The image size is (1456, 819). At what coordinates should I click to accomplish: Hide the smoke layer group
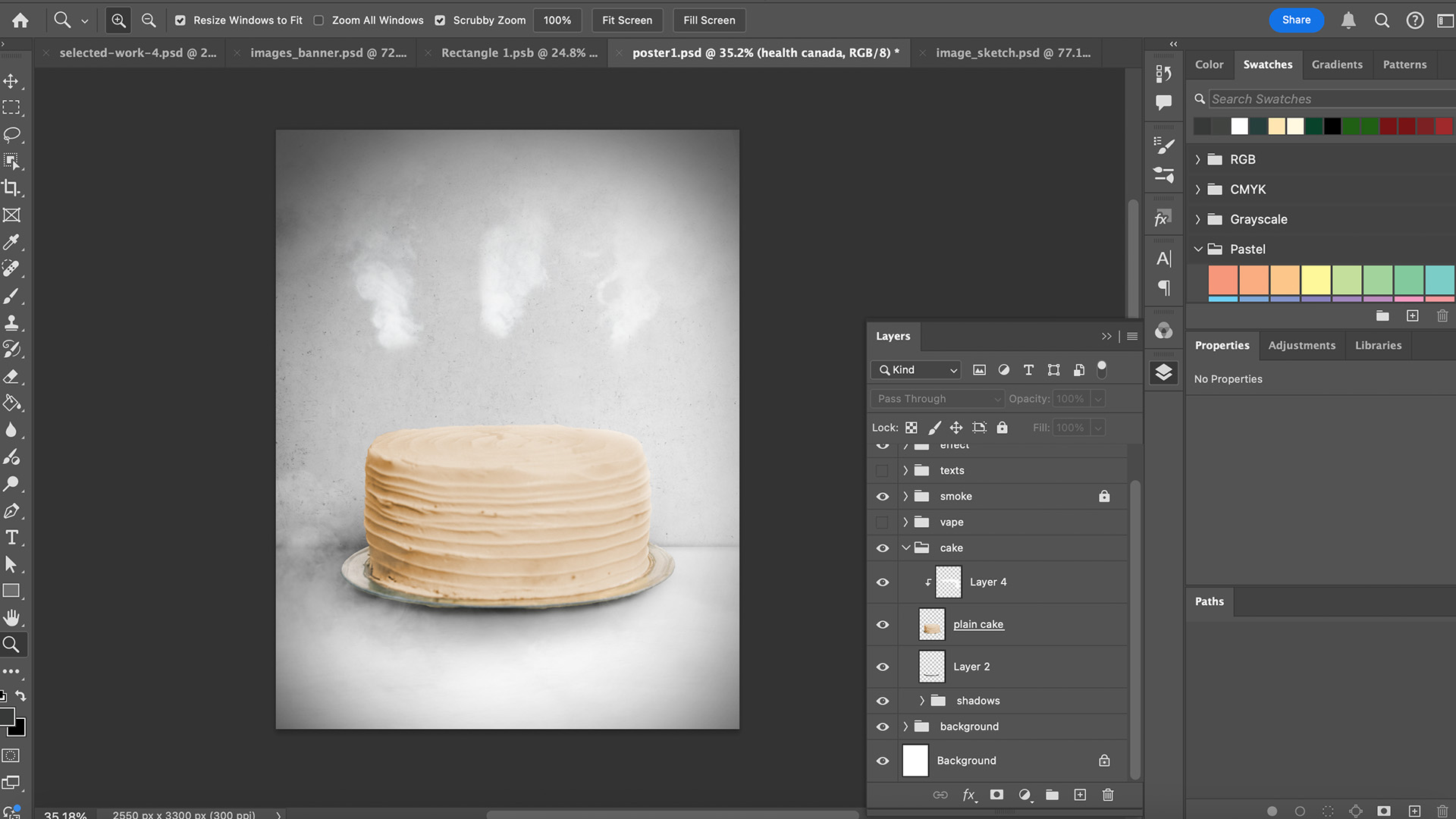(883, 497)
